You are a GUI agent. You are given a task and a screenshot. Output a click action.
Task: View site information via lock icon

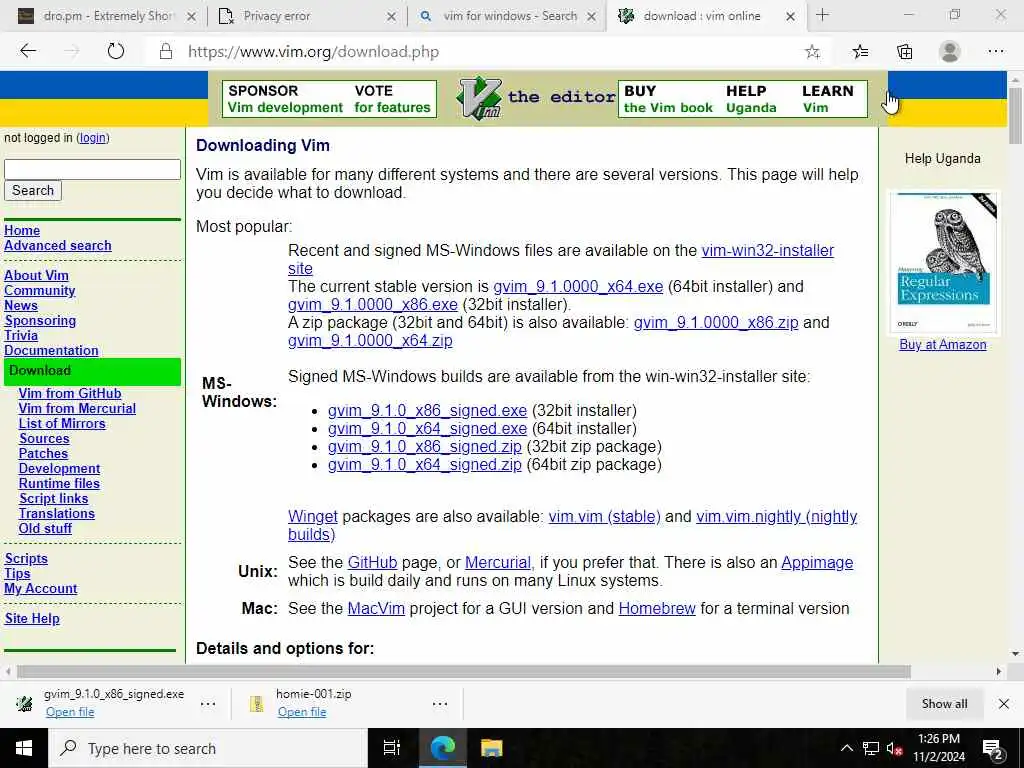[x=166, y=52]
